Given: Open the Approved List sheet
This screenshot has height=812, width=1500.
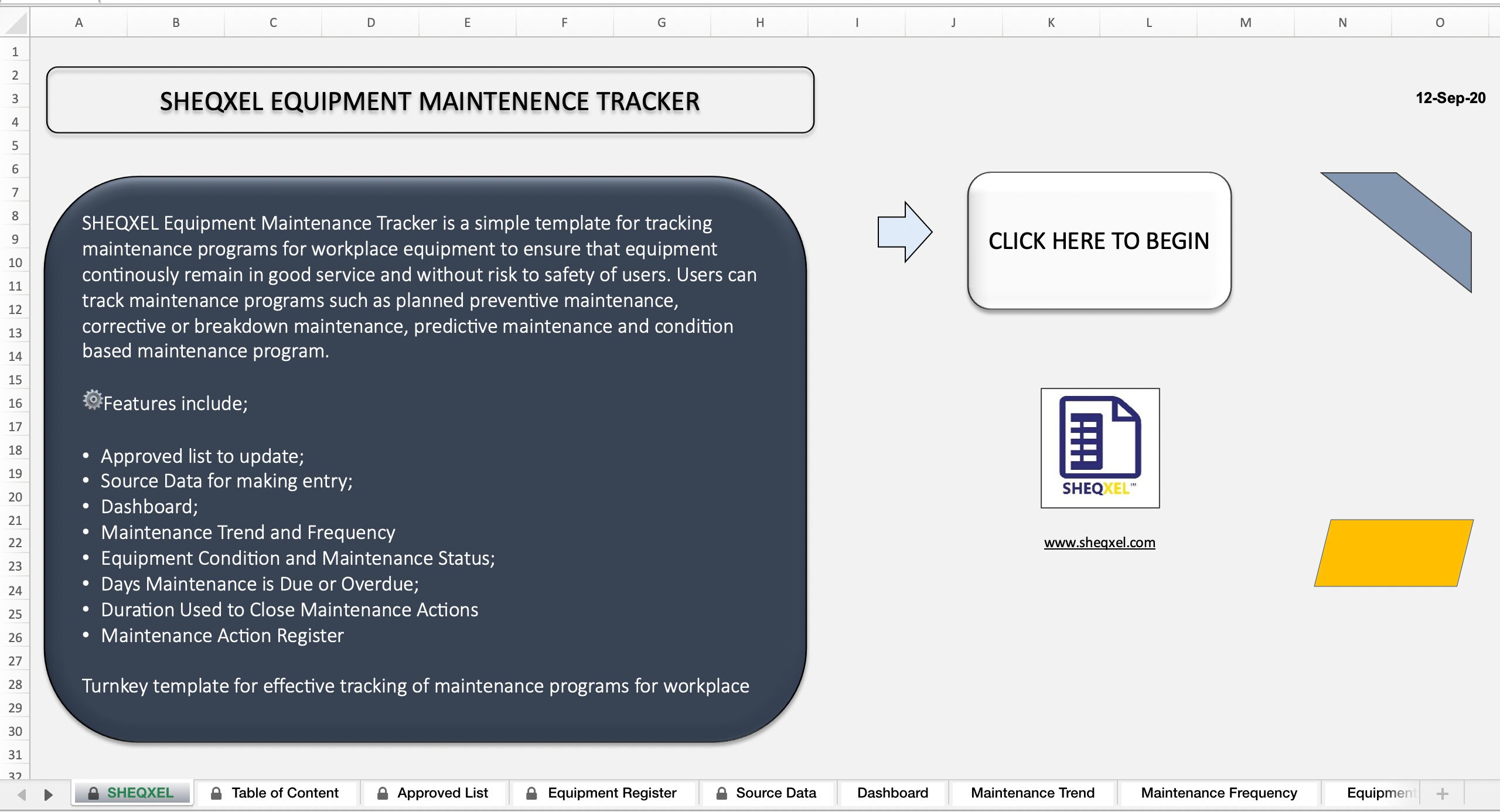Looking at the screenshot, I should (443, 793).
